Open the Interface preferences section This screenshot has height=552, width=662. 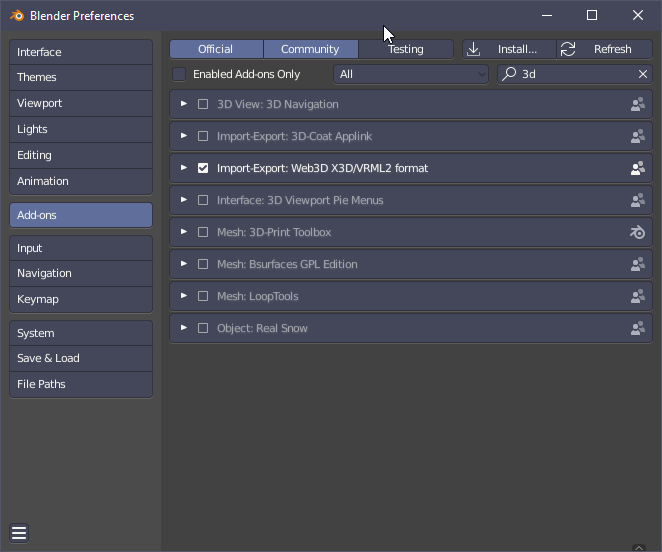click(81, 52)
